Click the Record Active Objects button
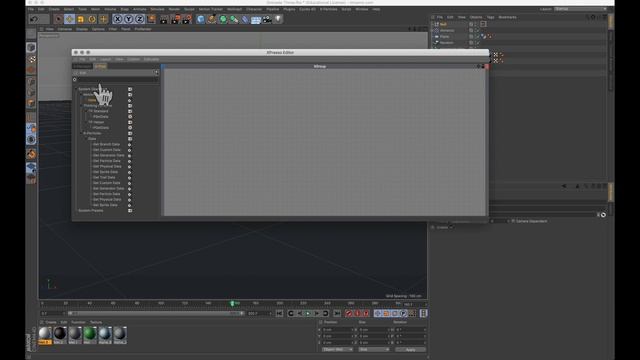 pyautogui.click(x=349, y=313)
